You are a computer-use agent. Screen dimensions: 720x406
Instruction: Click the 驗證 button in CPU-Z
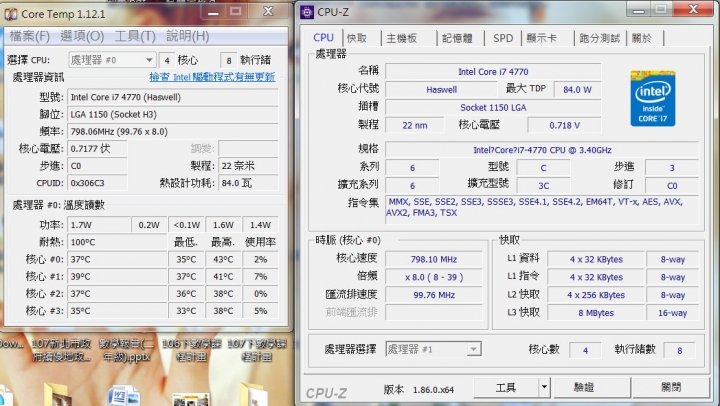pos(592,388)
